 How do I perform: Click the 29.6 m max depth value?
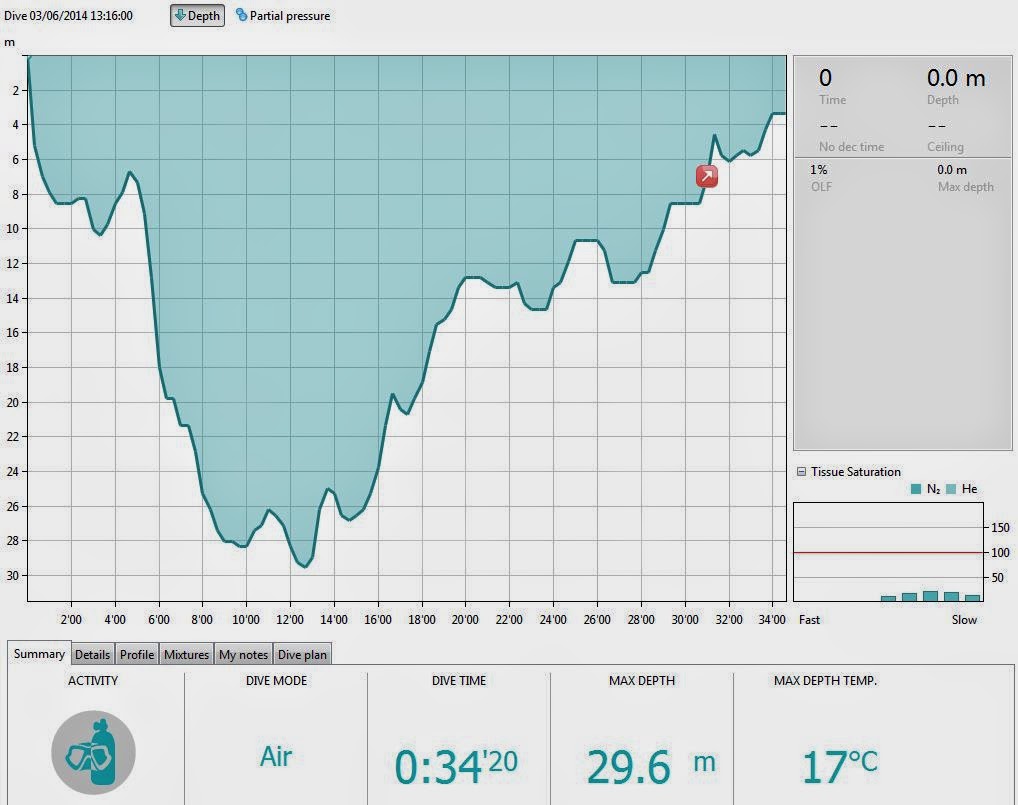click(651, 766)
